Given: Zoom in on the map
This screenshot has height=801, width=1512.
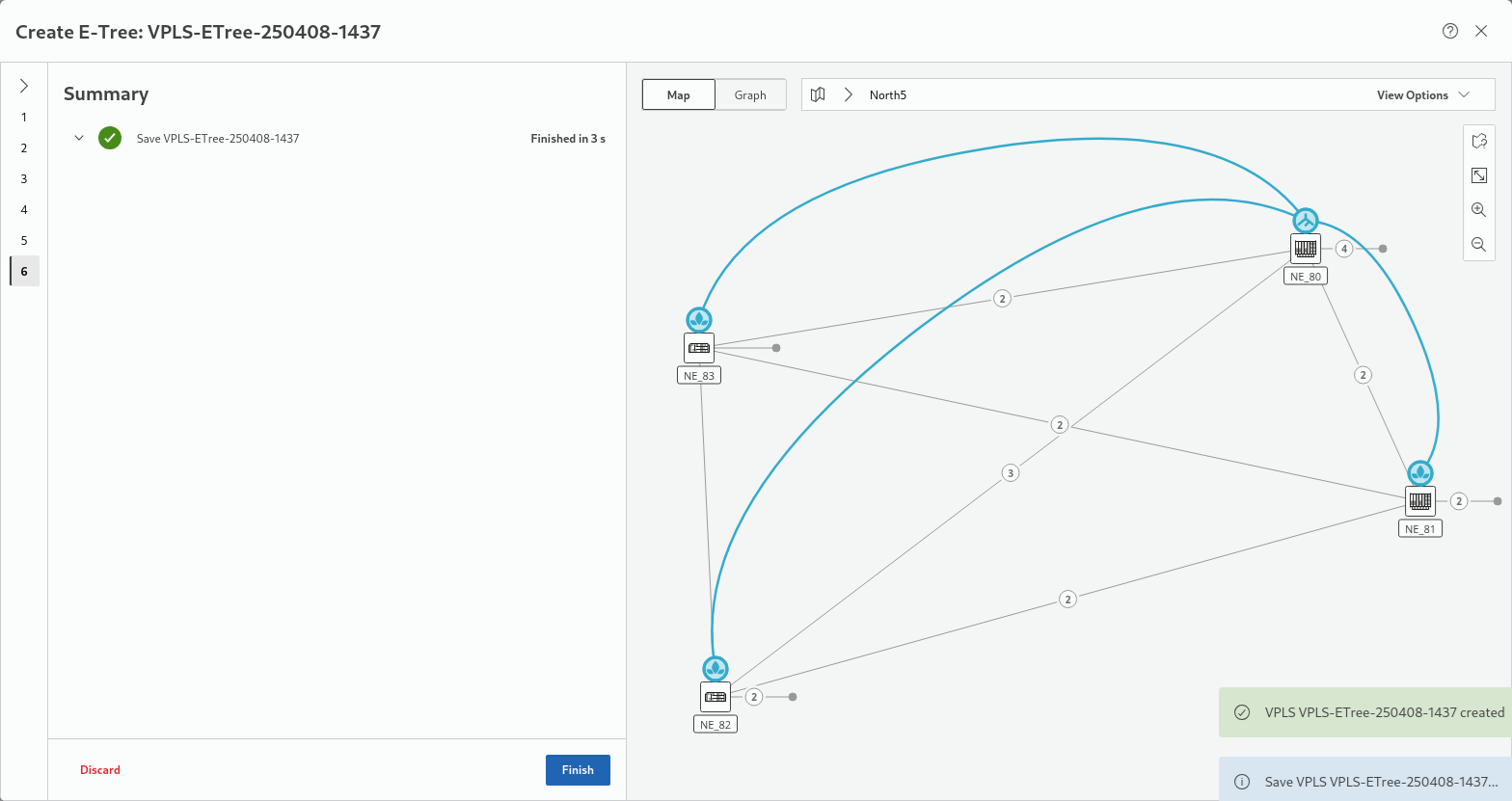Looking at the screenshot, I should (1479, 210).
